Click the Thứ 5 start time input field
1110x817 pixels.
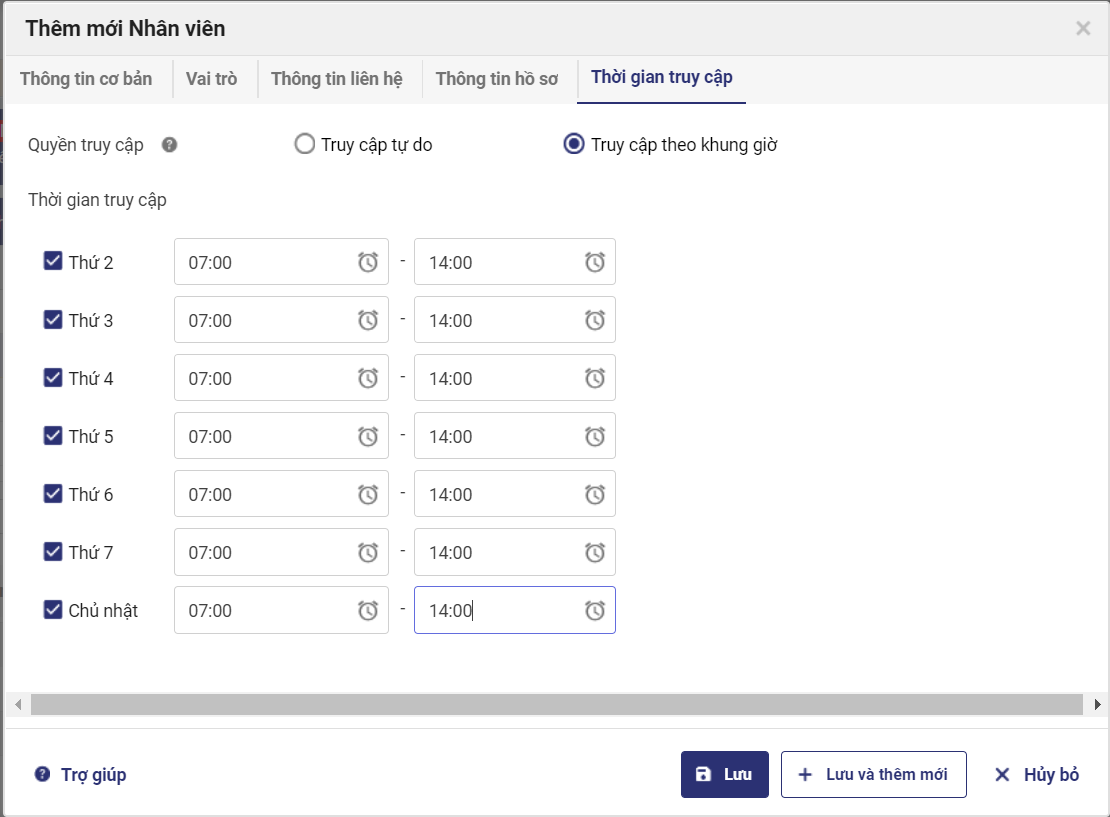tap(260, 436)
